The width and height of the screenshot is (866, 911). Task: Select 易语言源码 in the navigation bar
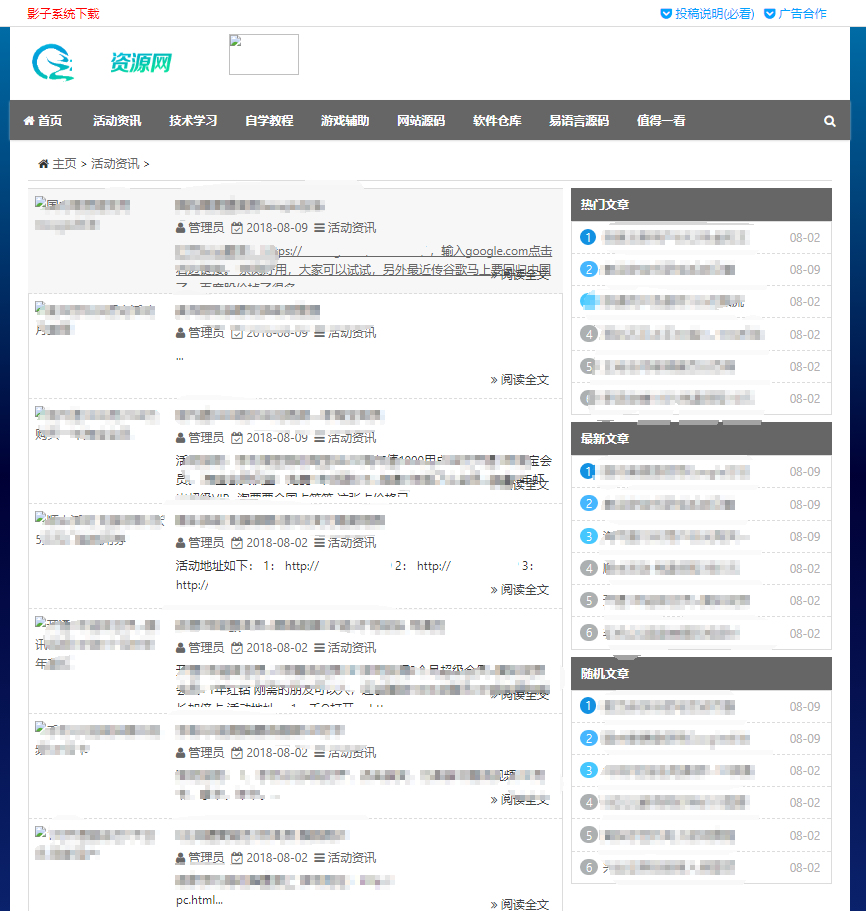click(x=578, y=121)
